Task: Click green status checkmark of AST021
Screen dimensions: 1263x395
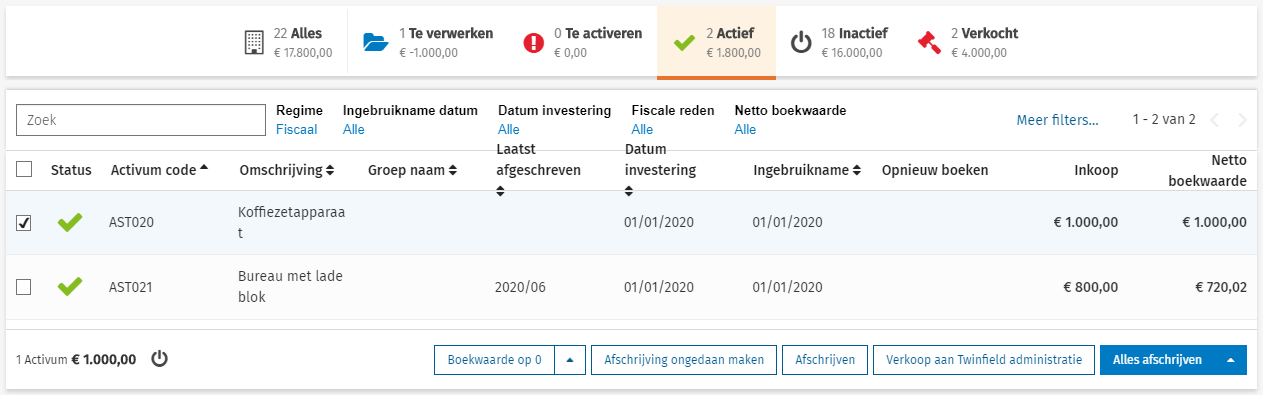Action: click(69, 287)
